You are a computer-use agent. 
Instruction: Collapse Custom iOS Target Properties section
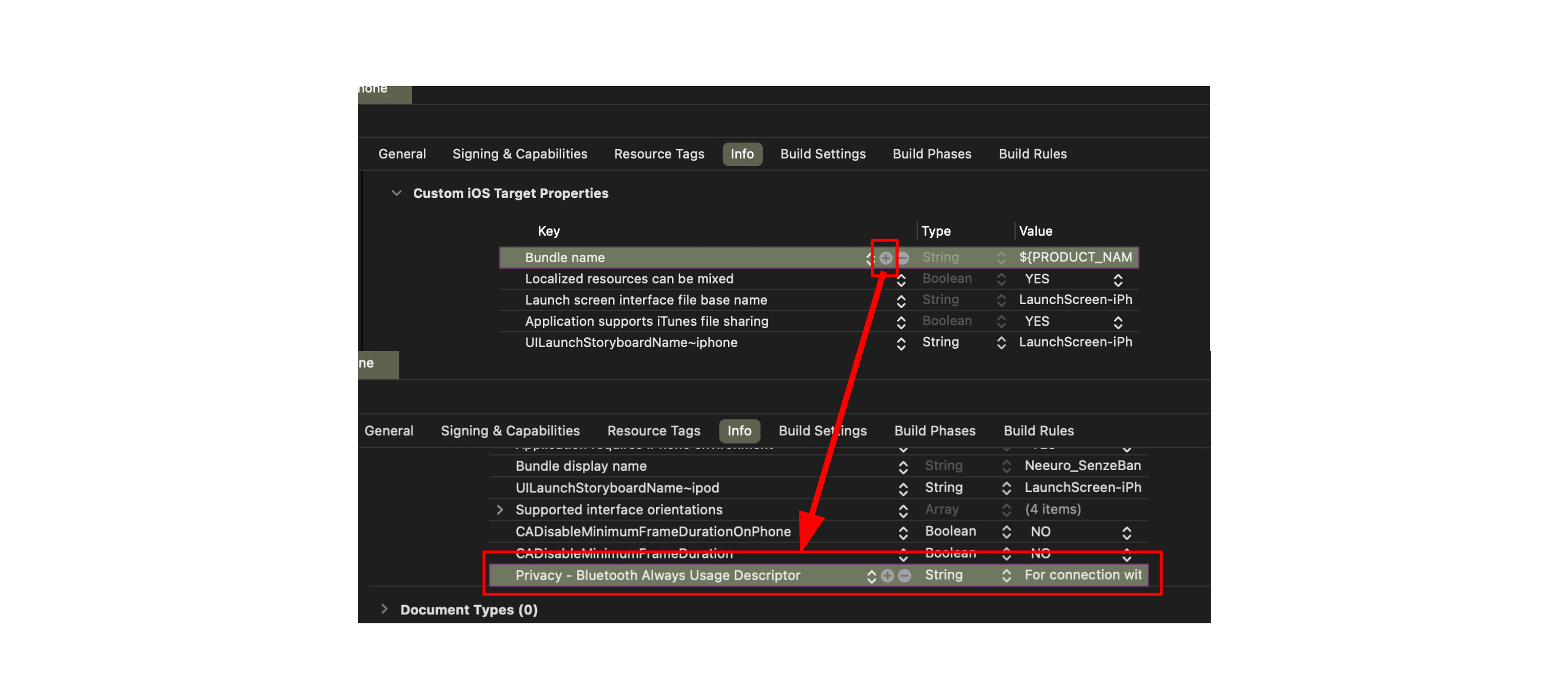click(396, 193)
